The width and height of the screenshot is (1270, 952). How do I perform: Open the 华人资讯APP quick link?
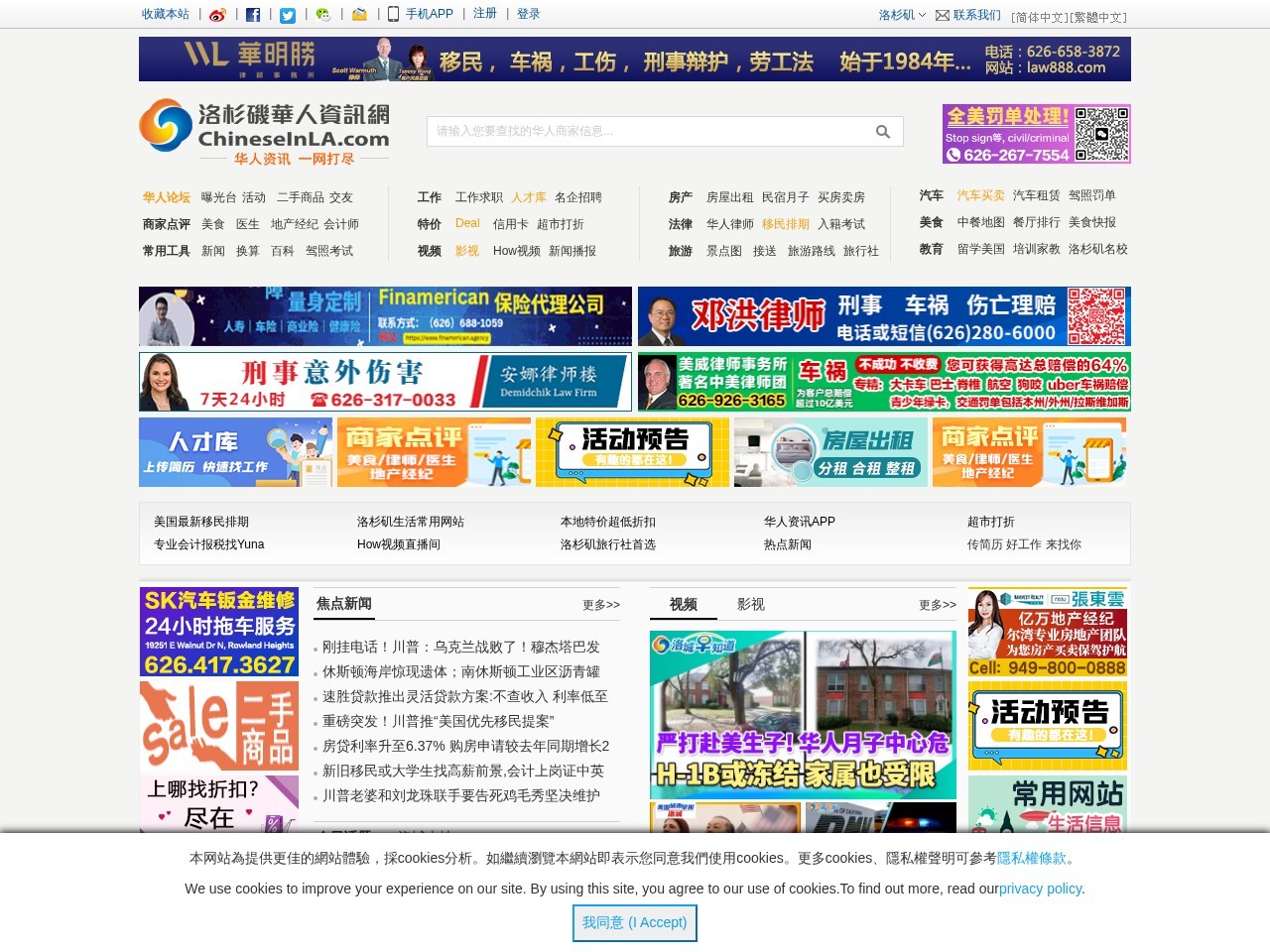800,522
